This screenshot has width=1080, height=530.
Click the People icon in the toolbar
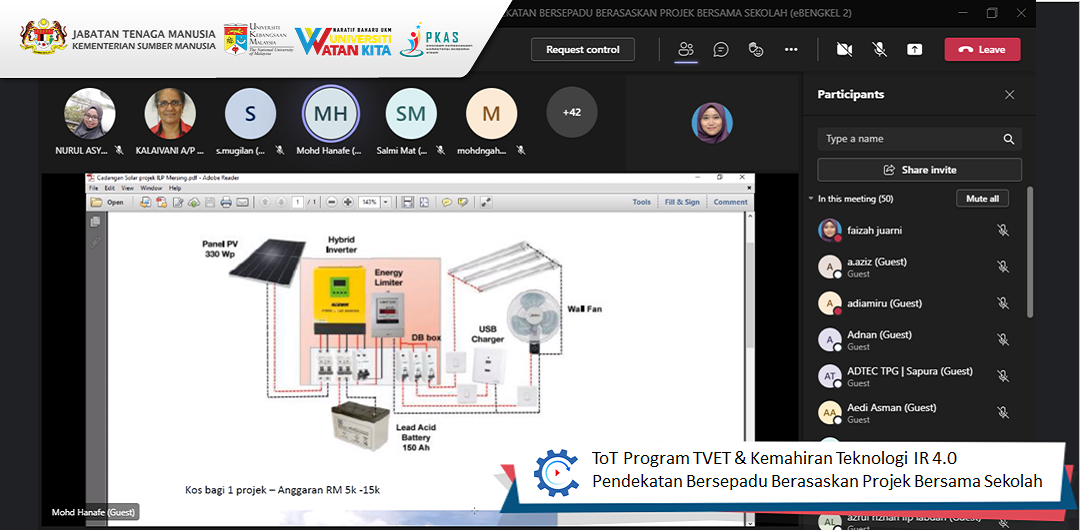686,49
